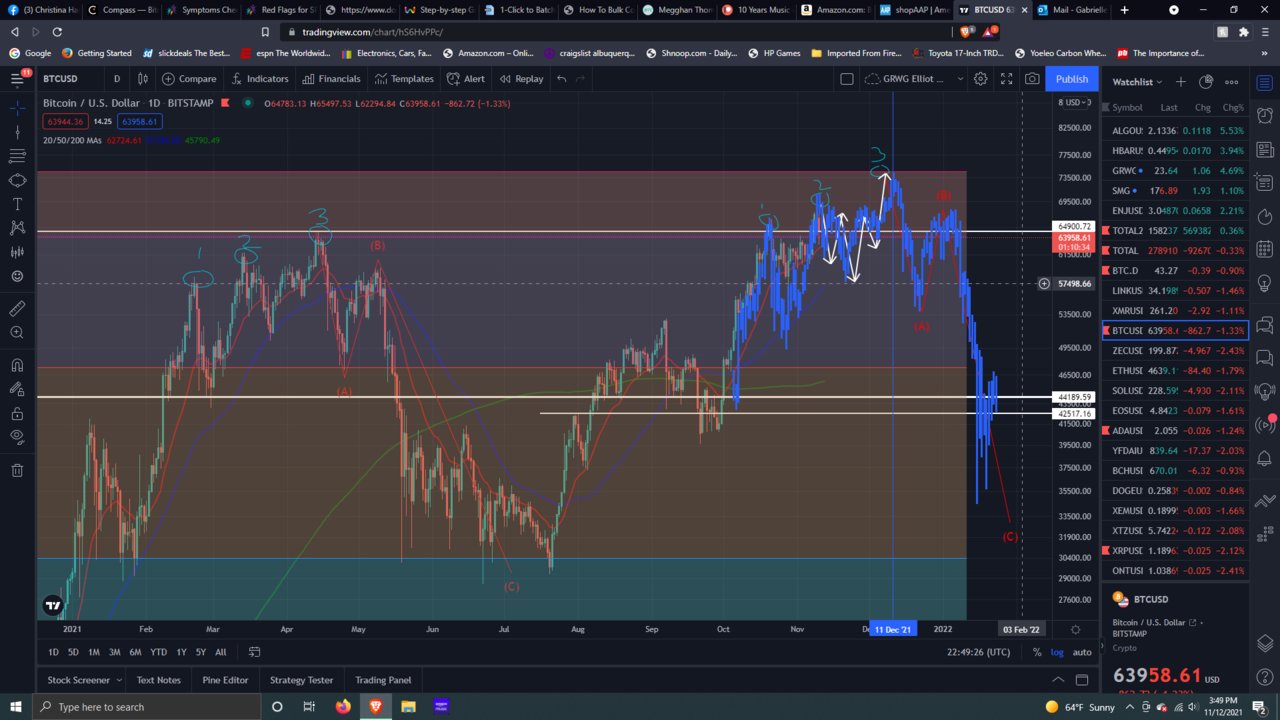
Task: Select the crosshair cursor tool
Action: click(x=17, y=107)
